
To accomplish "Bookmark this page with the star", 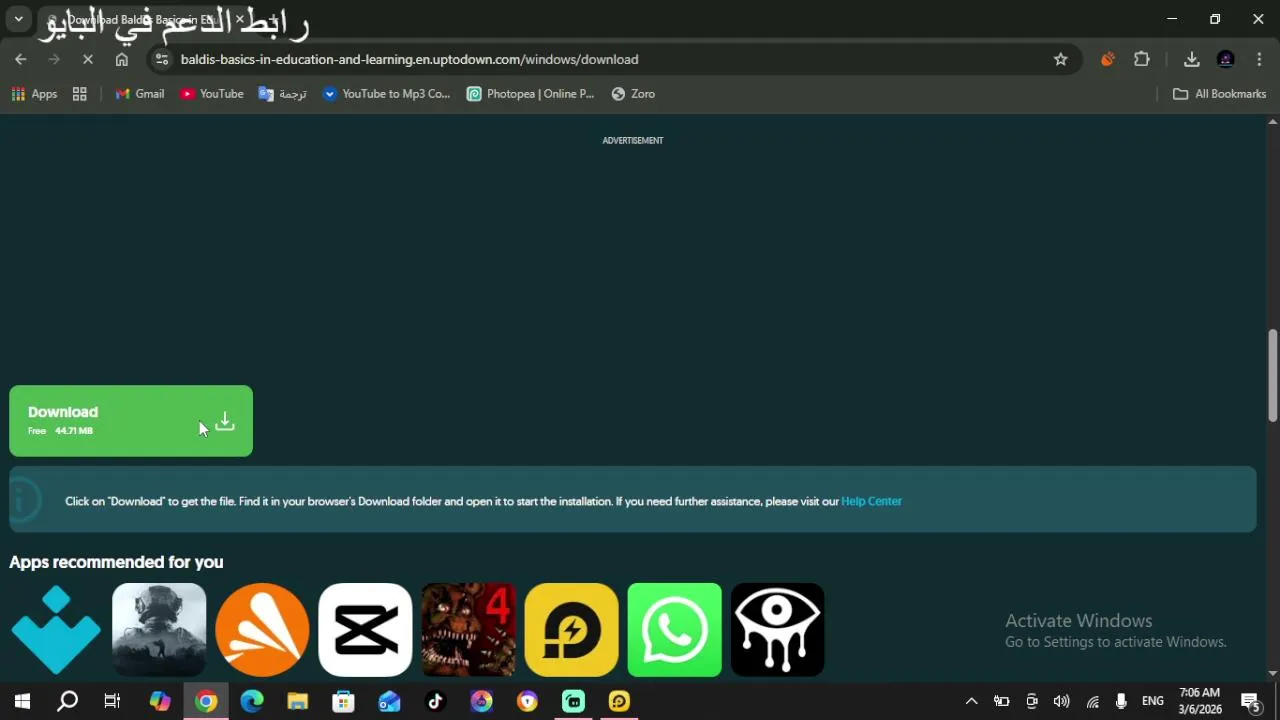I will click(1060, 59).
